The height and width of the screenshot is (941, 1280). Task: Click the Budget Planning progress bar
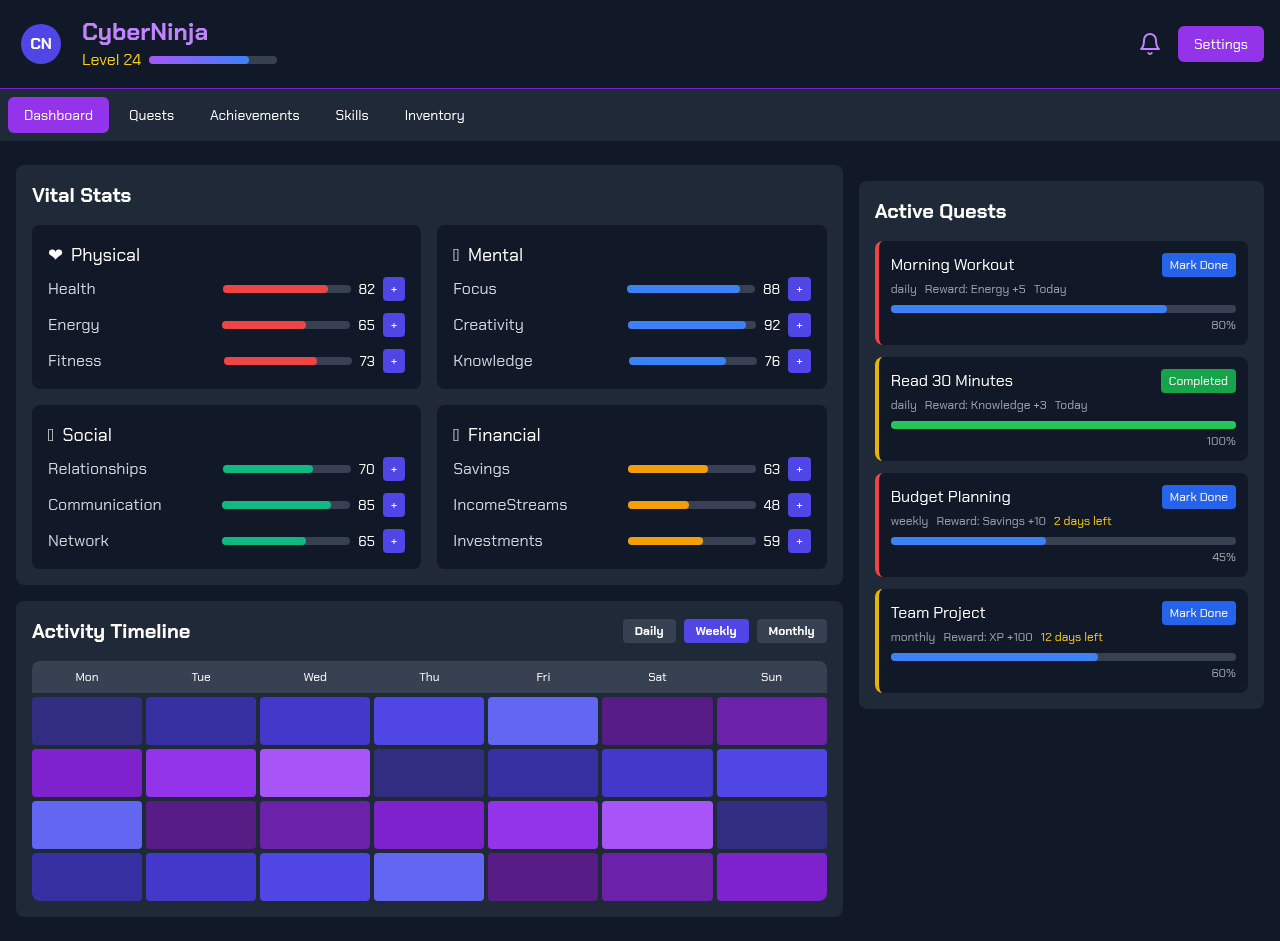[1062, 541]
